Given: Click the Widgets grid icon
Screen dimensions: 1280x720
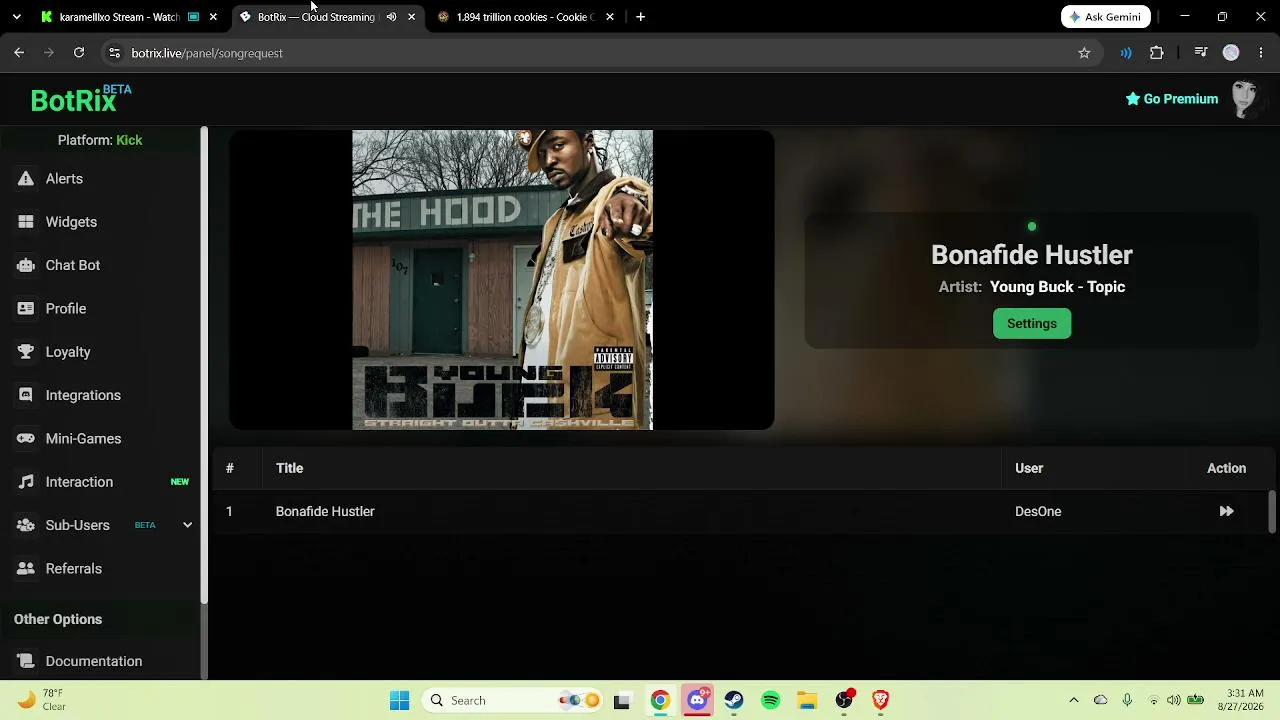Looking at the screenshot, I should point(26,222).
